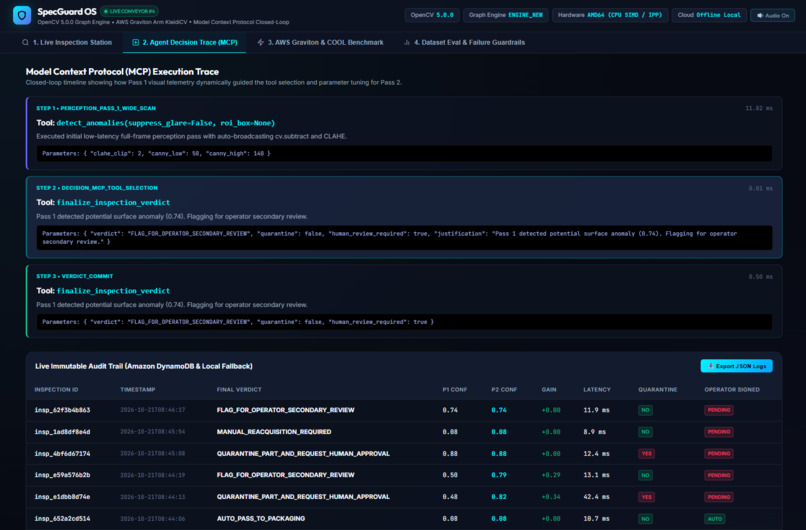Click the lightning icon on Benchmark tab
The width and height of the screenshot is (806, 530).
click(261, 43)
